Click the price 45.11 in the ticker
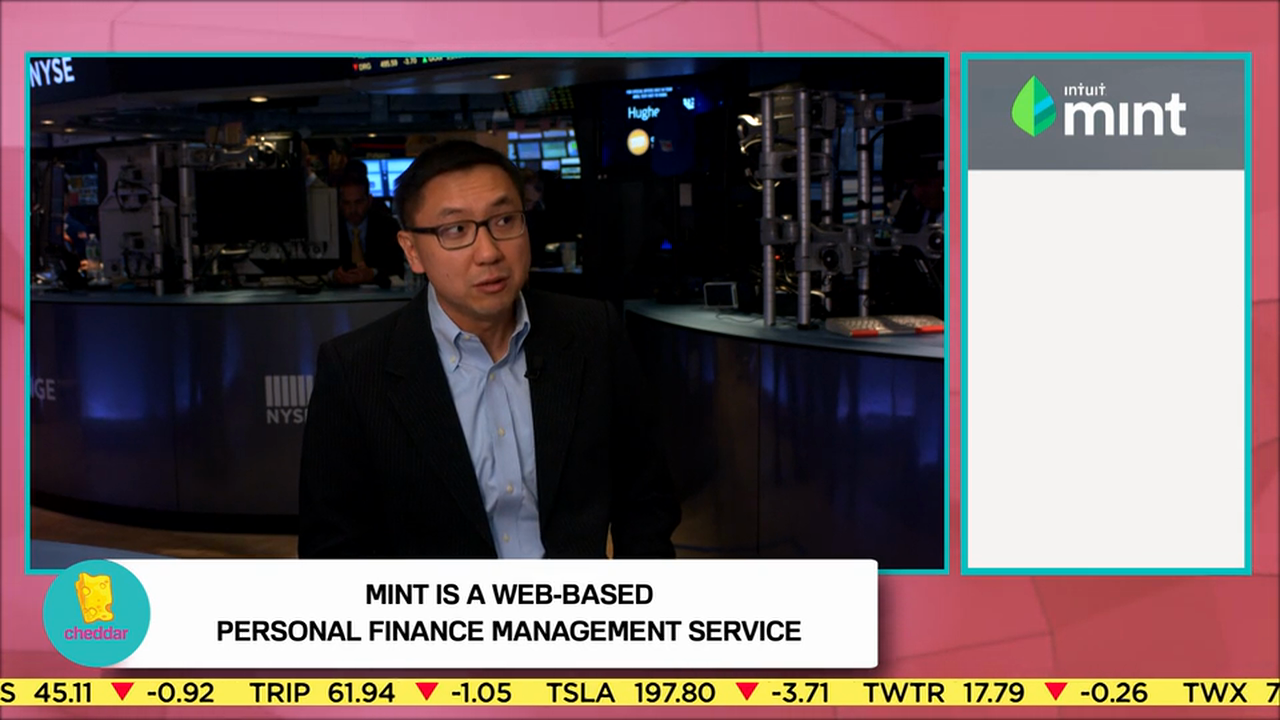The width and height of the screenshot is (1280, 720). 63,692
